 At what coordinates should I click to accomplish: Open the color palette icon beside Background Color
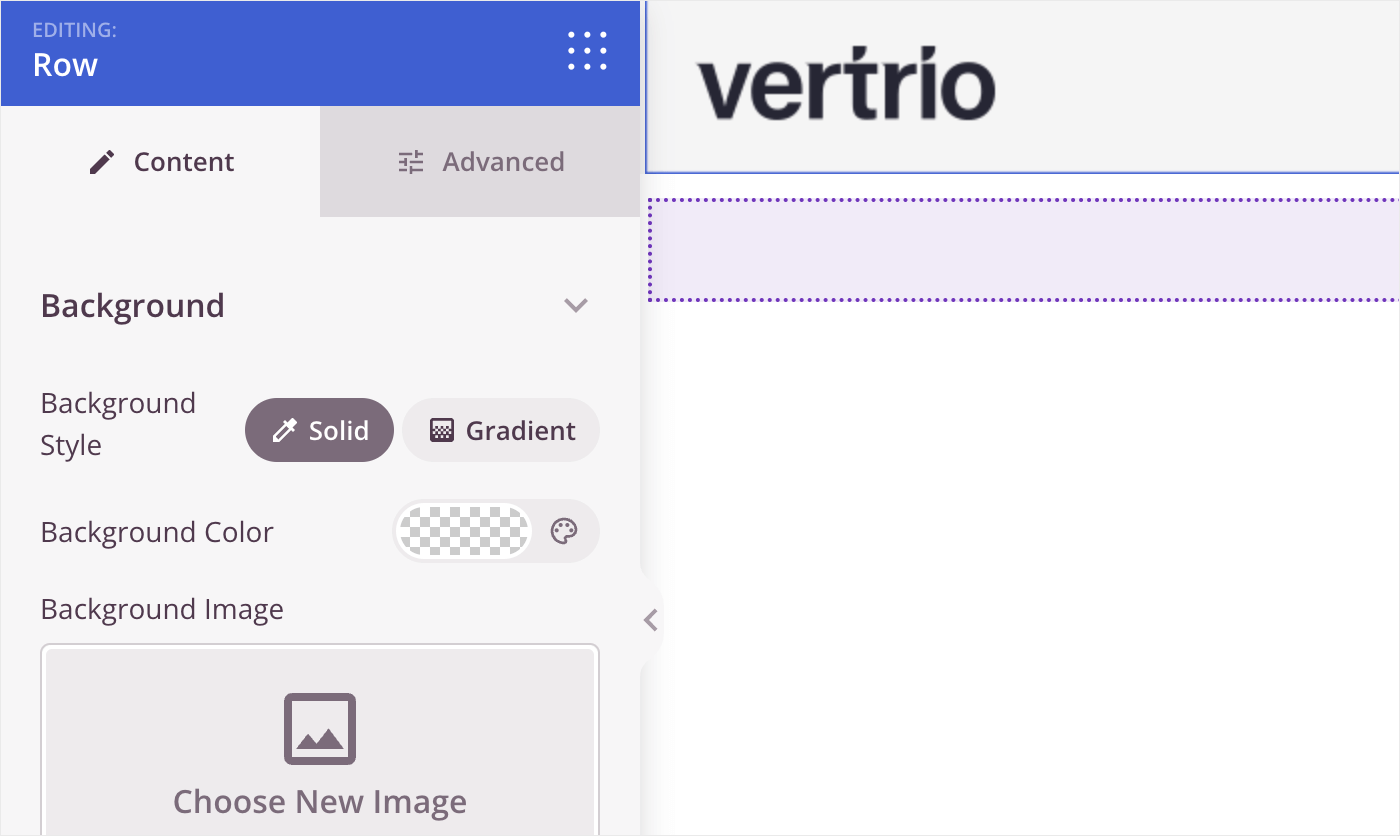pyautogui.click(x=564, y=531)
